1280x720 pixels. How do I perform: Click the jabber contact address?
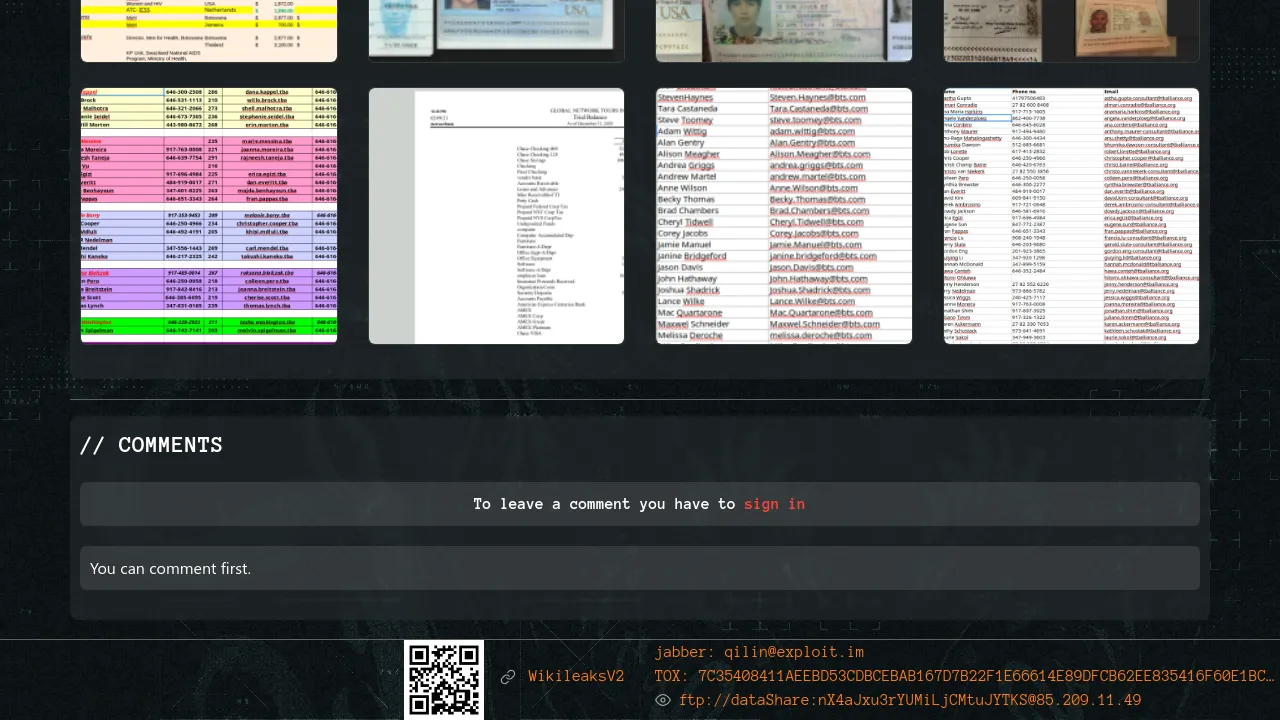pos(794,652)
